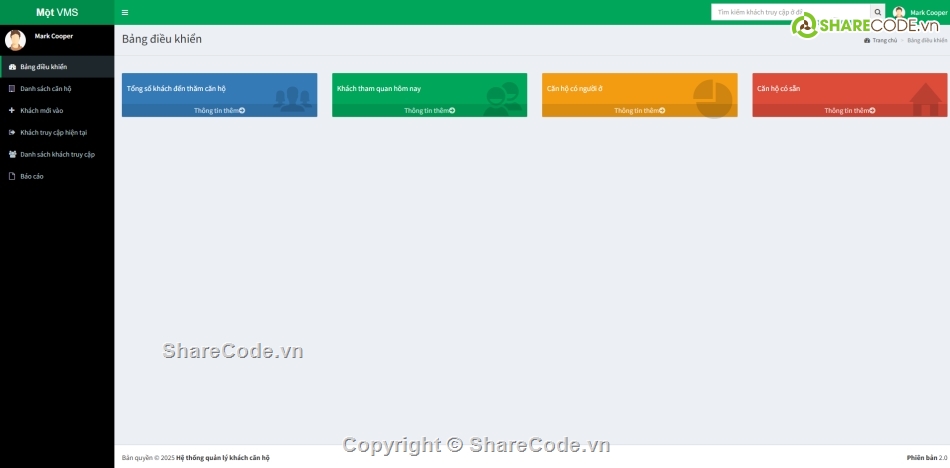The height and width of the screenshot is (468, 950).
Task: Click the Mark Cooper avatar in sidebar
Action: (x=15, y=40)
